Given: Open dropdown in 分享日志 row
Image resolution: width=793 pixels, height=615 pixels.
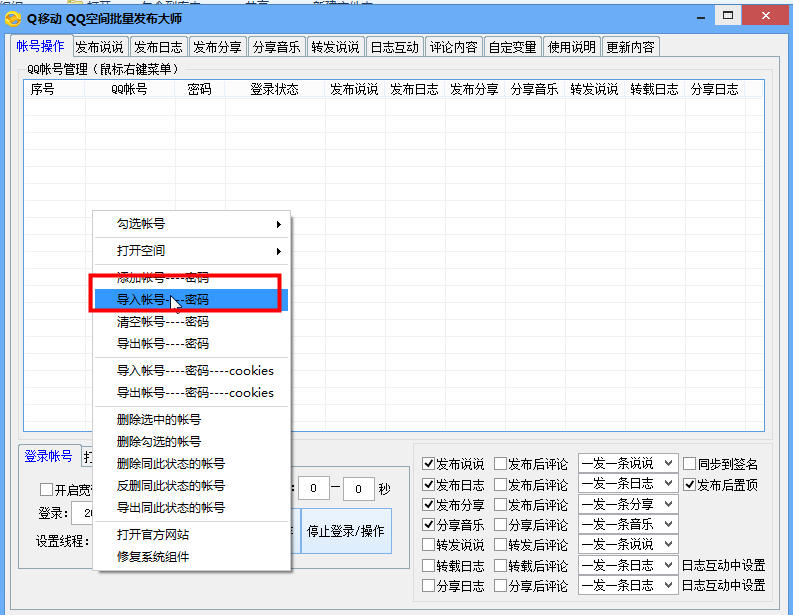Looking at the screenshot, I should point(628,586).
